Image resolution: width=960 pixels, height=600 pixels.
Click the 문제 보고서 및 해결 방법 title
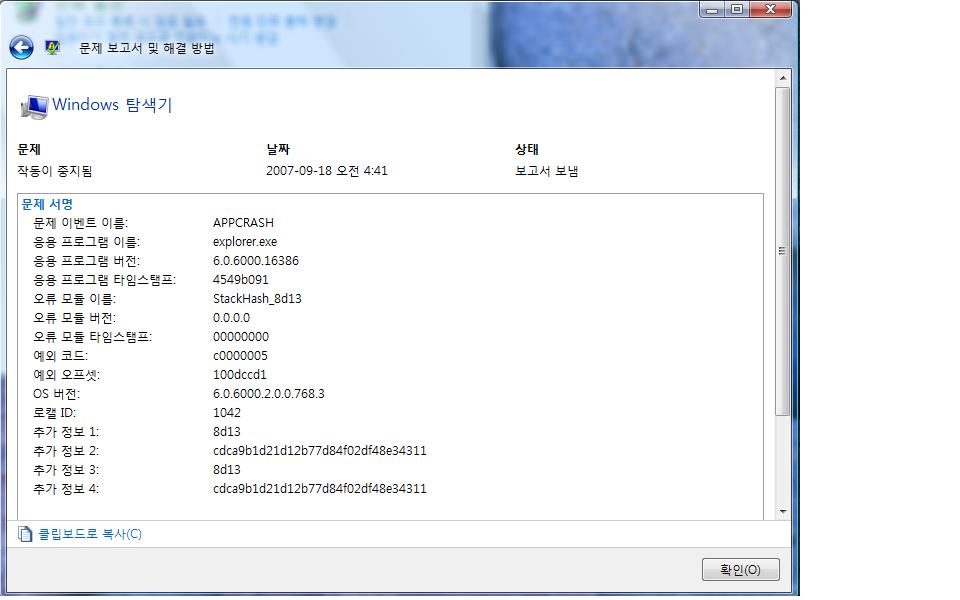(146, 48)
